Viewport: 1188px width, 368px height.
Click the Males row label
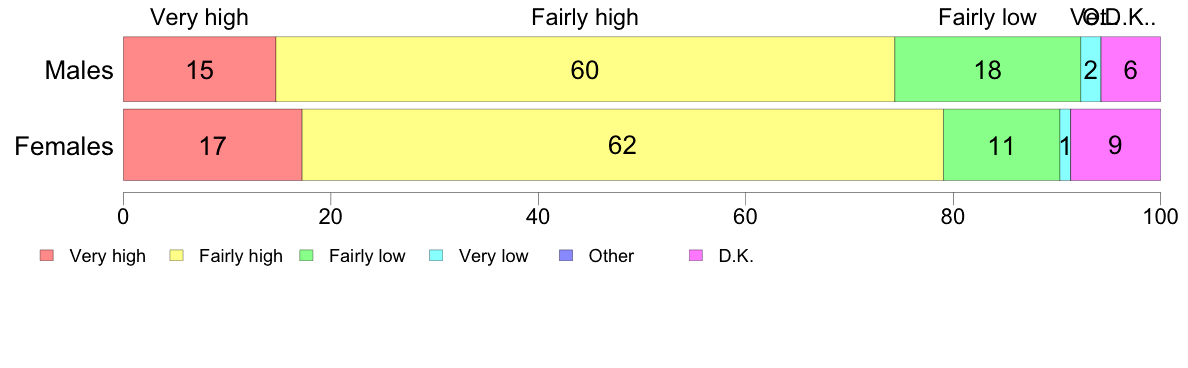pyautogui.click(x=79, y=70)
